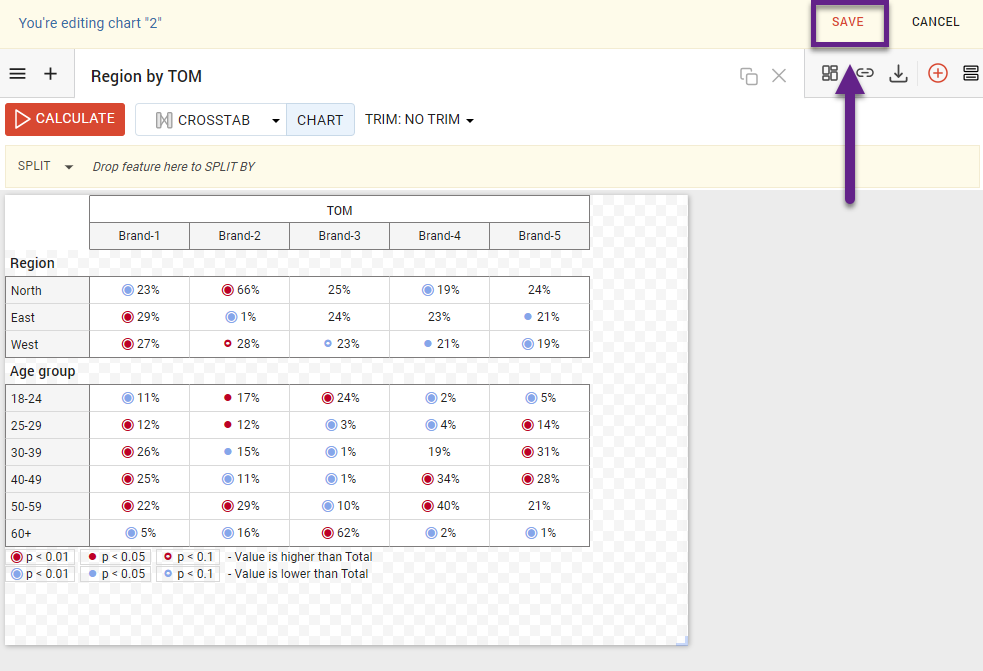Click the duplicate chart icon

coord(748,76)
